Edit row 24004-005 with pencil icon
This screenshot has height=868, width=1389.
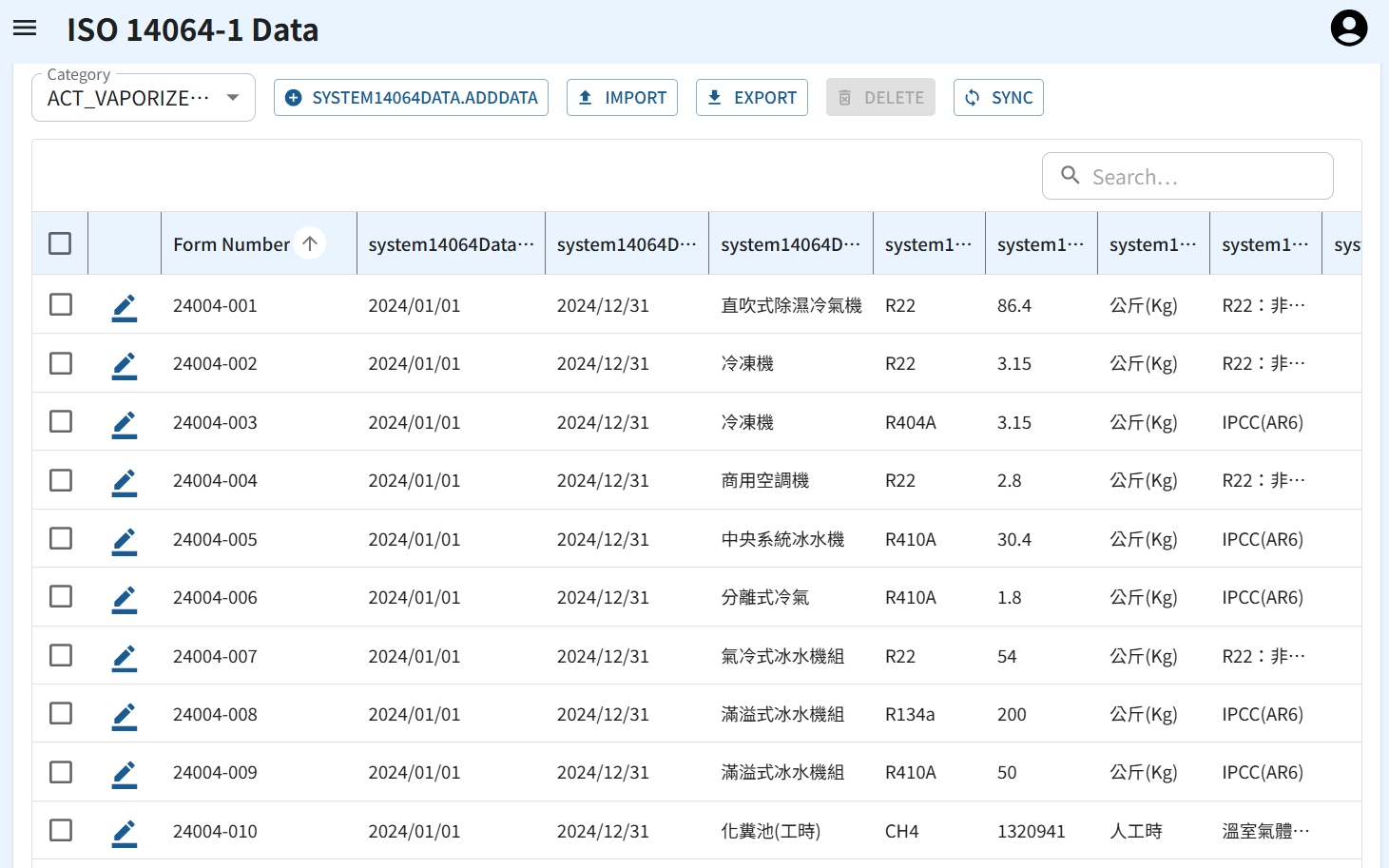tap(125, 540)
